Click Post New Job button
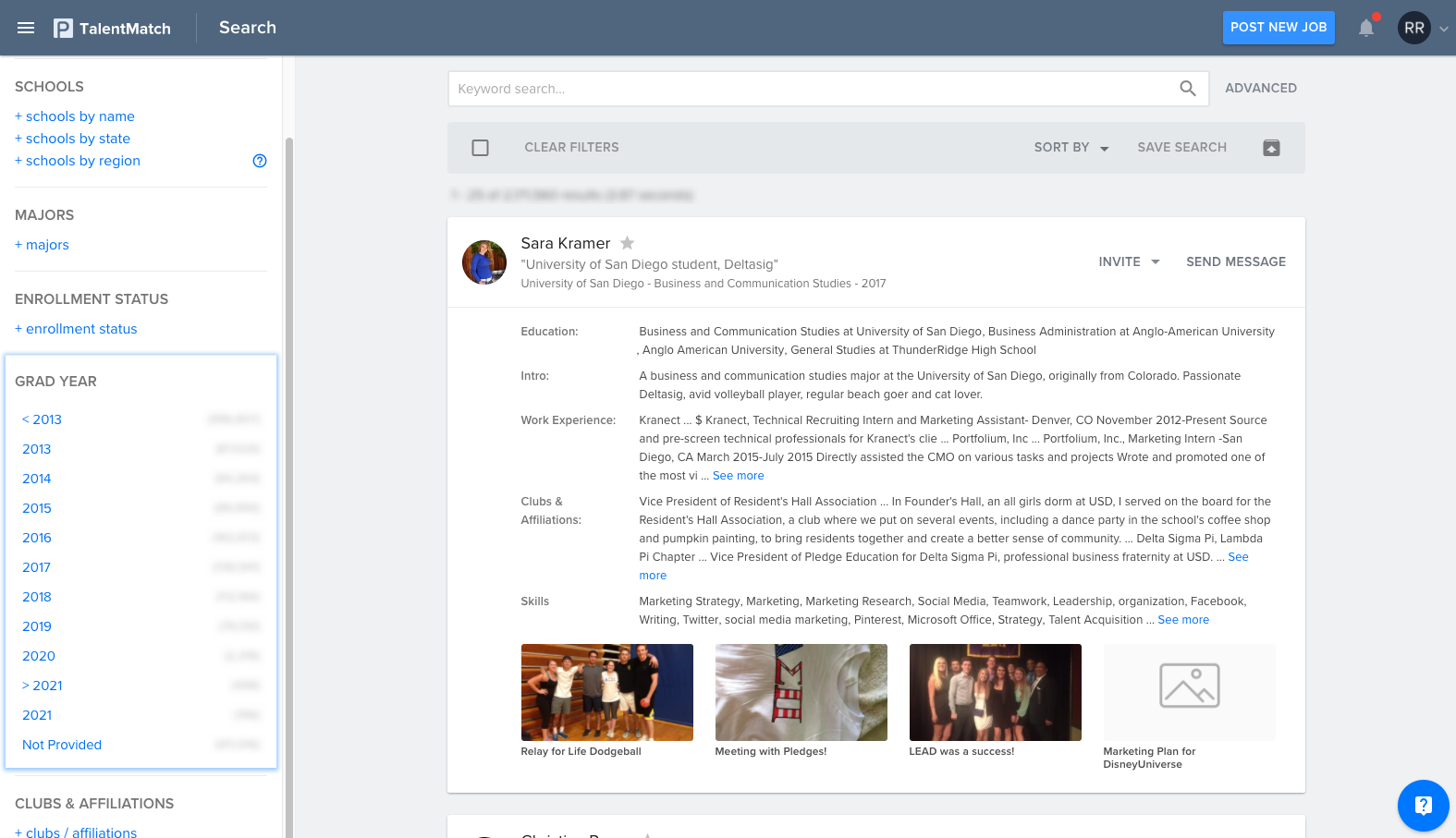The image size is (1456, 838). (x=1279, y=28)
